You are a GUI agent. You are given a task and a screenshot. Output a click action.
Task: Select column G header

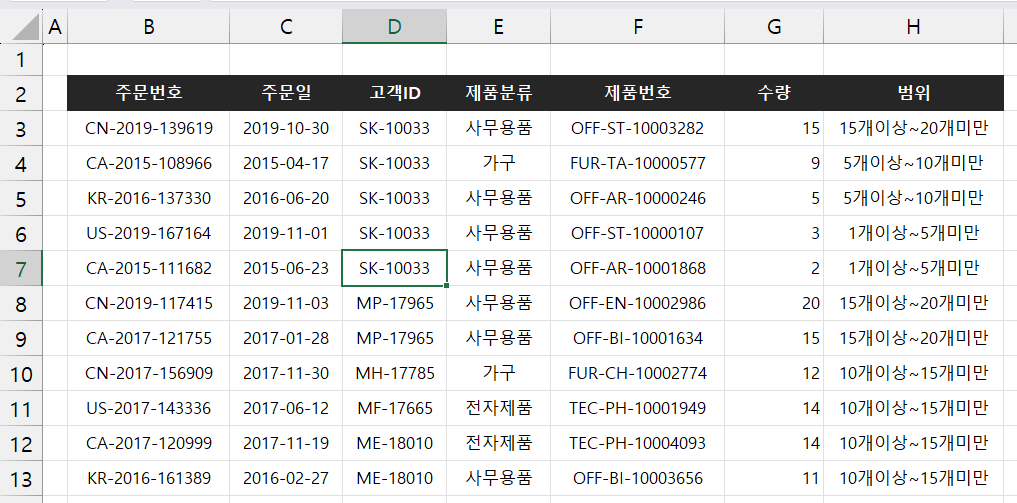[774, 27]
